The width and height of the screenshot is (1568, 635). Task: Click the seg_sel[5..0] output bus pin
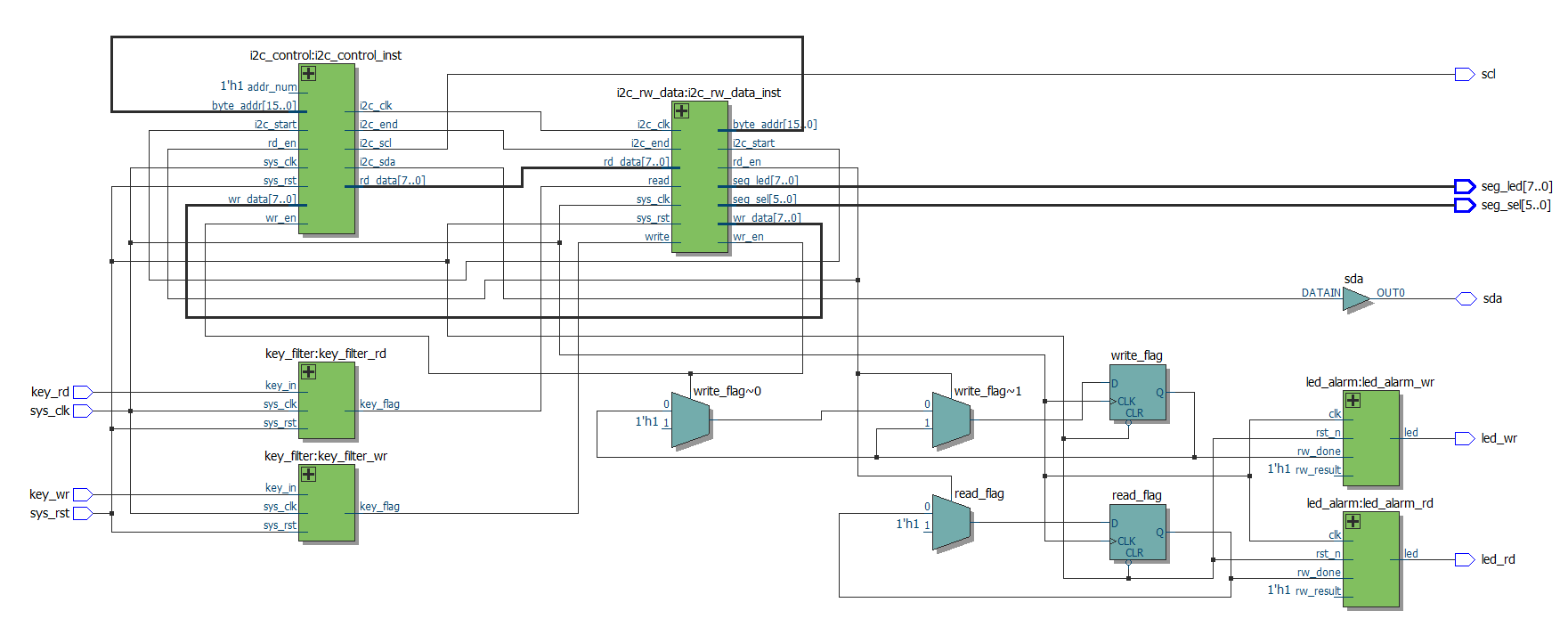pos(1464,205)
